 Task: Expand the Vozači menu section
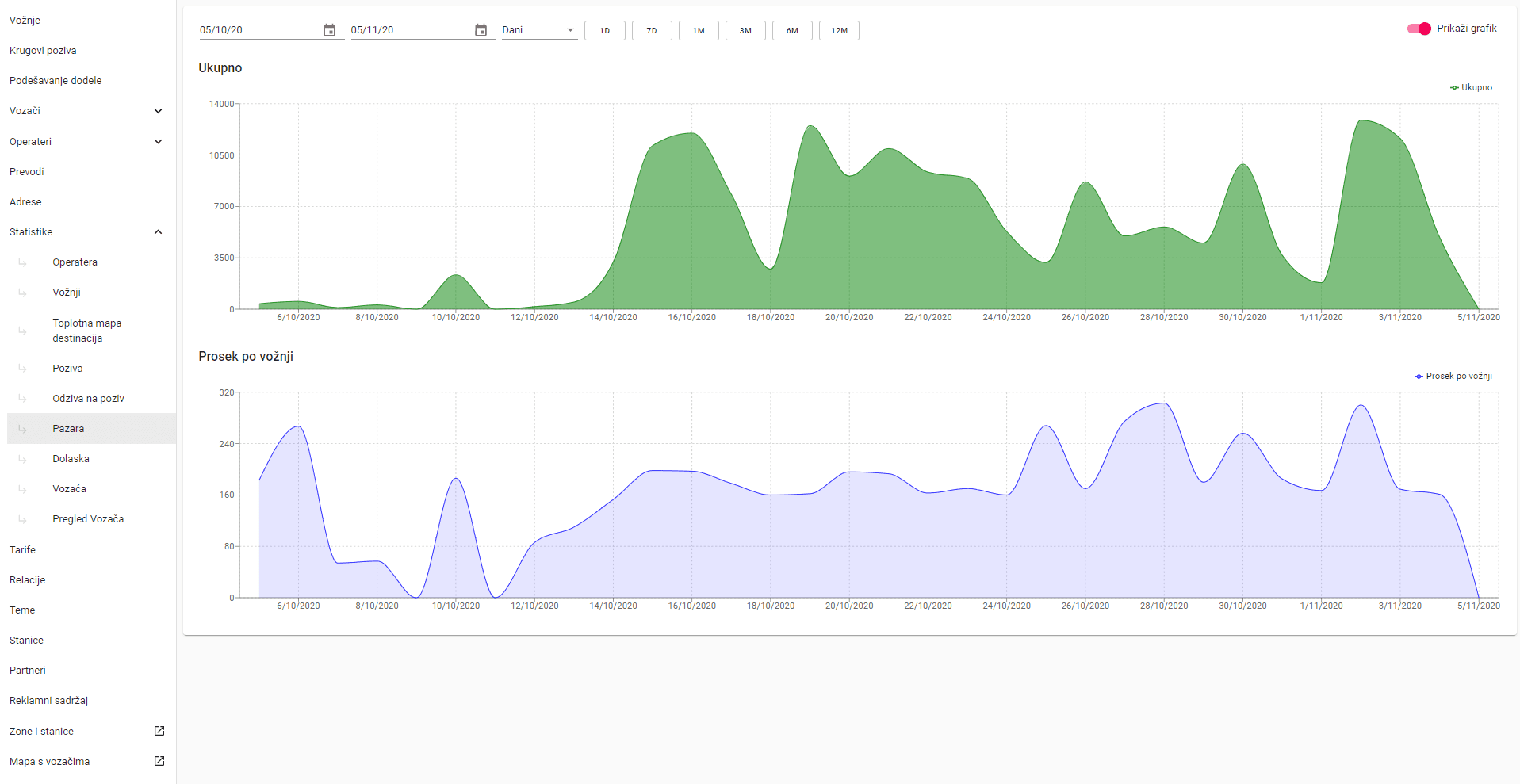click(x=158, y=111)
